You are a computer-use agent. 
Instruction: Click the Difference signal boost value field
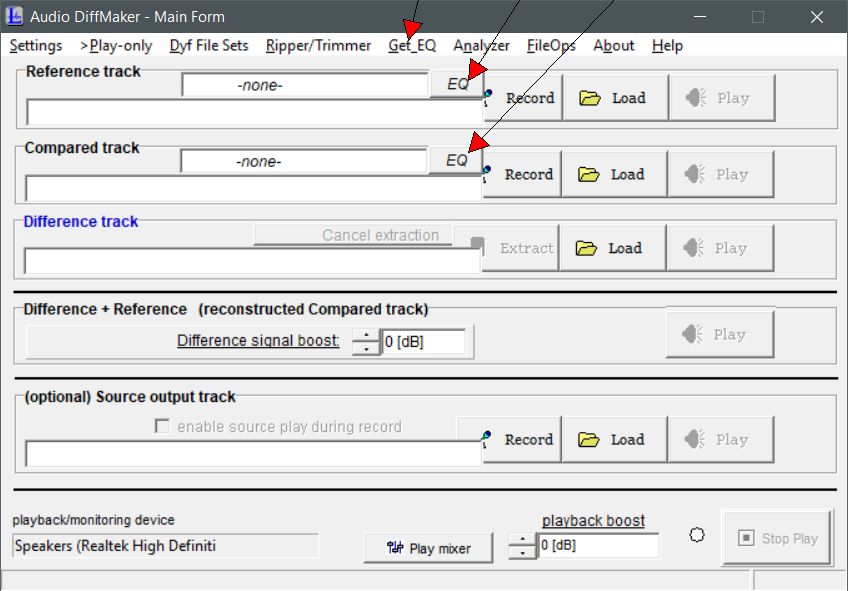point(424,342)
